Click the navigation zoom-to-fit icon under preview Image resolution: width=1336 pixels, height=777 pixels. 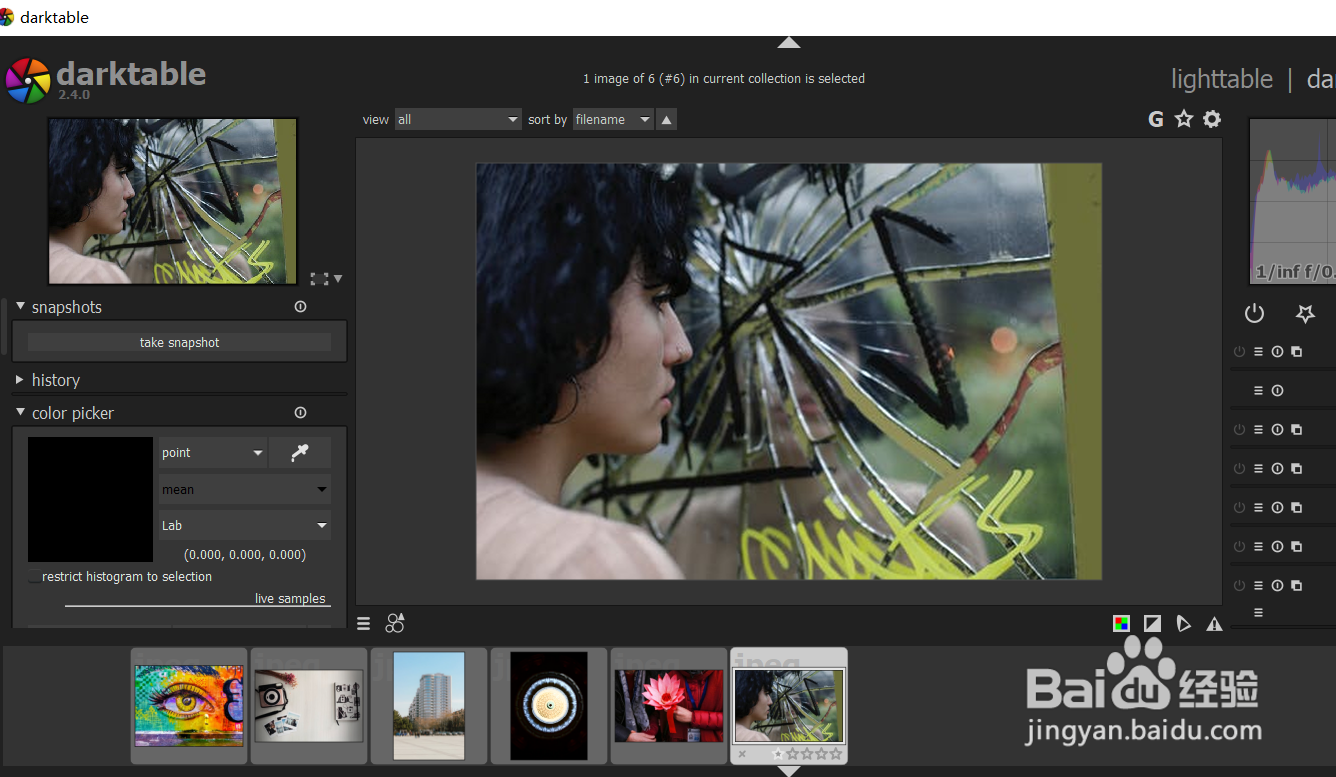tap(319, 279)
